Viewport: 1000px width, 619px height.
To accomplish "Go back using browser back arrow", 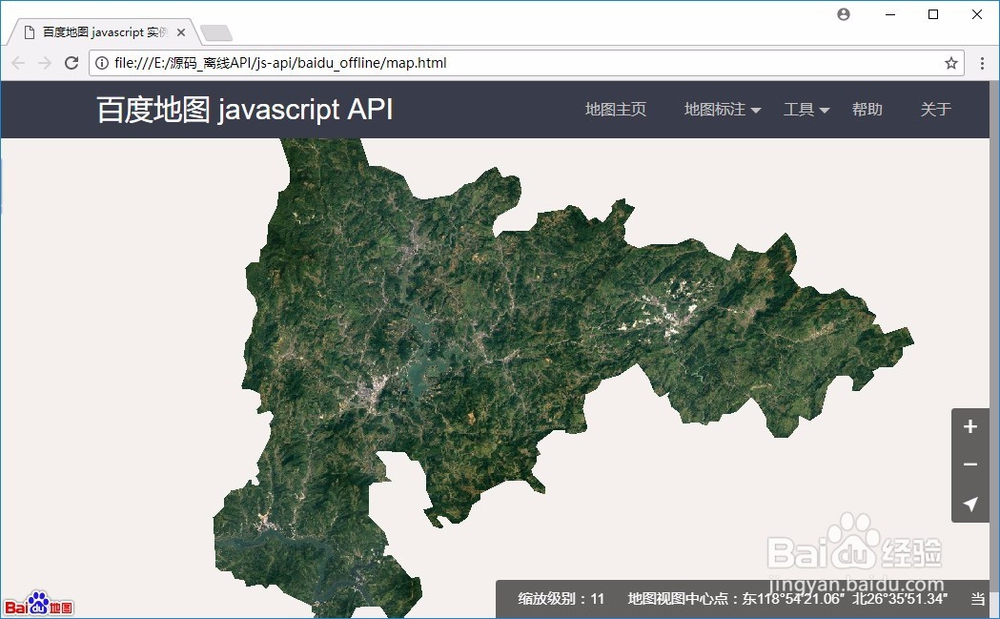I will (18, 62).
